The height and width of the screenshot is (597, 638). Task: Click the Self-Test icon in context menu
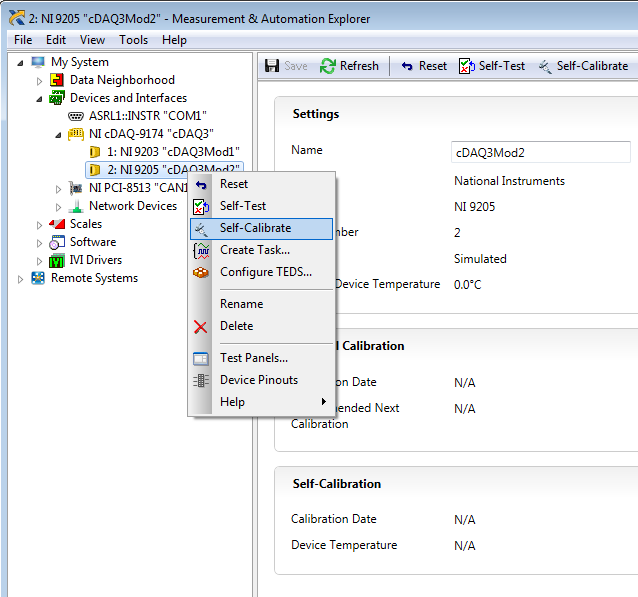point(201,206)
